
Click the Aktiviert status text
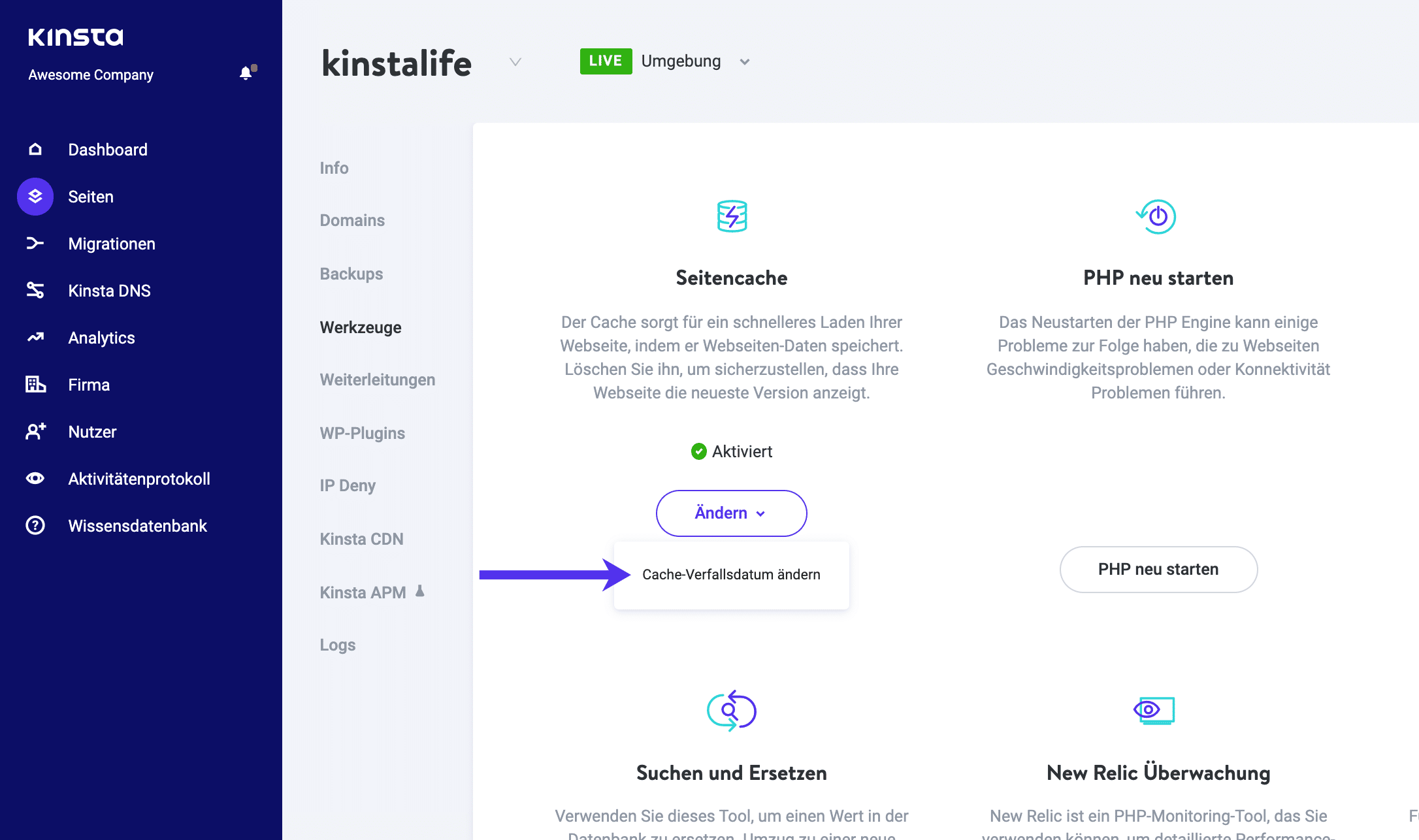(x=742, y=451)
